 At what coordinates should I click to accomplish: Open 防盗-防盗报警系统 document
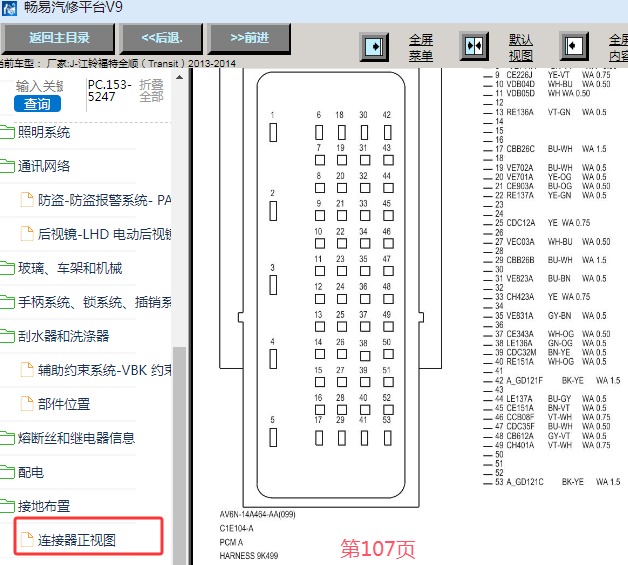point(104,200)
